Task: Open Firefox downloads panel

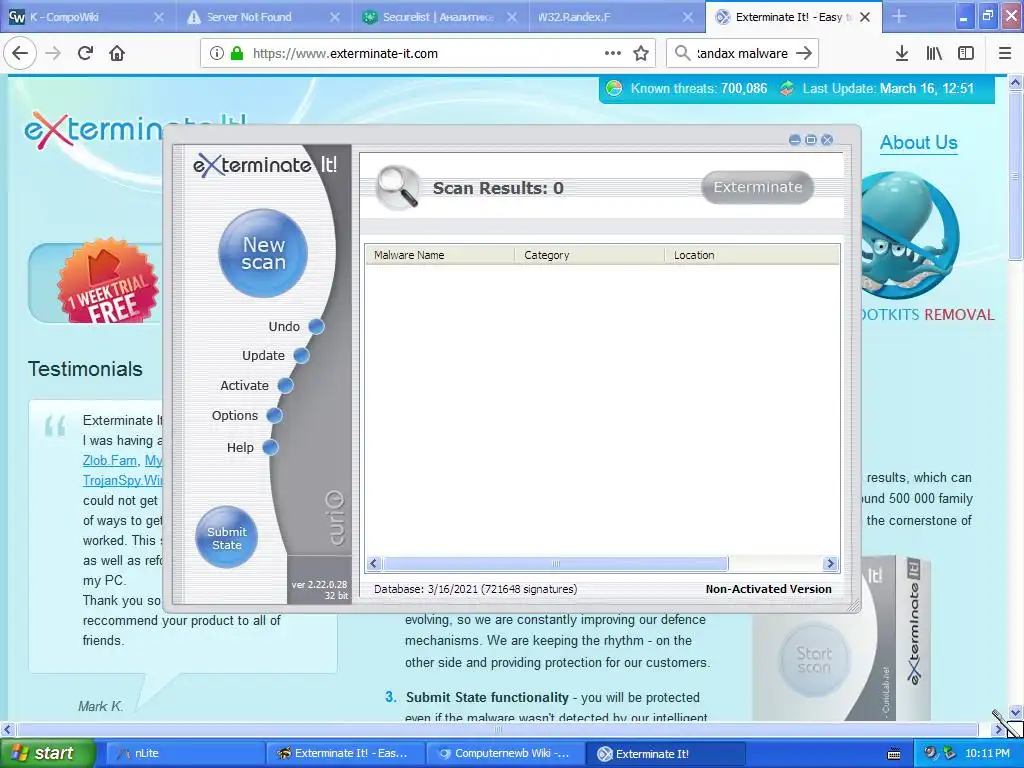Action: pos(902,54)
